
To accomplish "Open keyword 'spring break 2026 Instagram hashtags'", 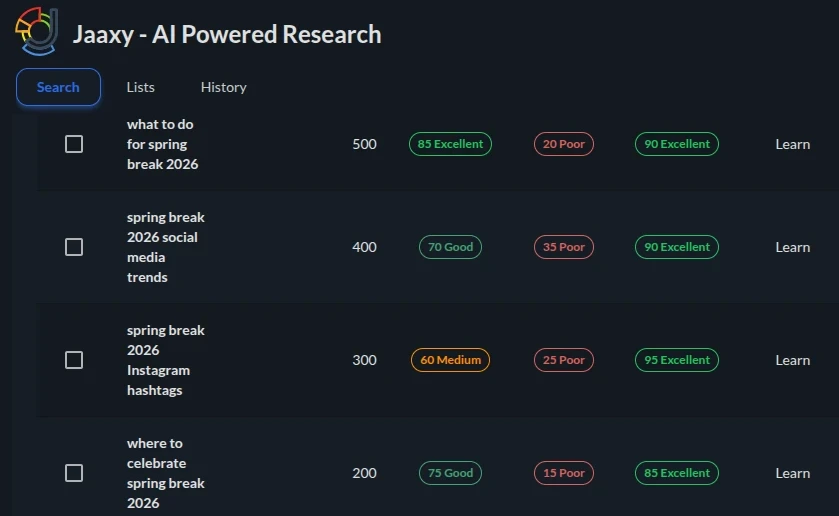I will 165,360.
